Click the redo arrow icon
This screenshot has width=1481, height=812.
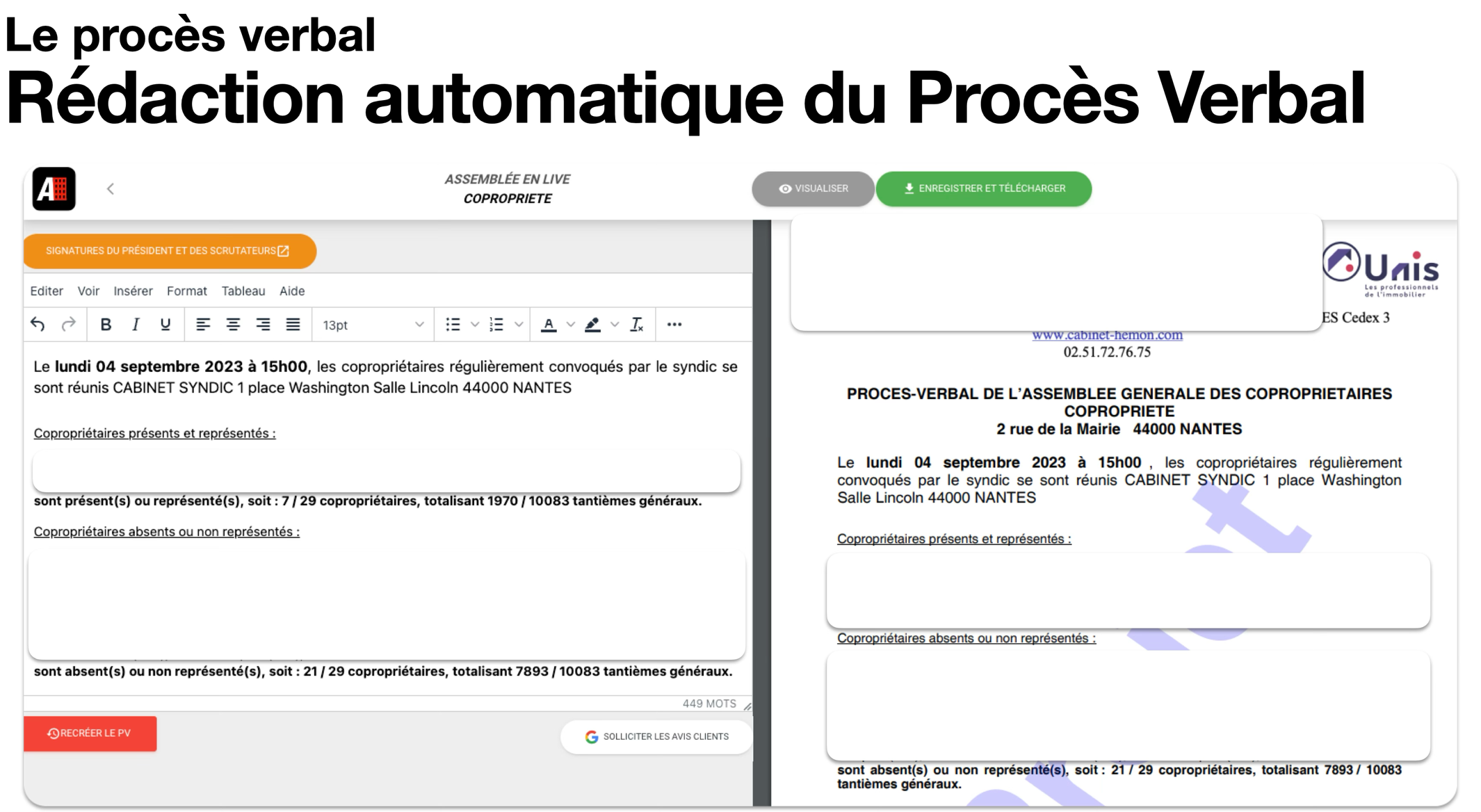click(x=68, y=325)
